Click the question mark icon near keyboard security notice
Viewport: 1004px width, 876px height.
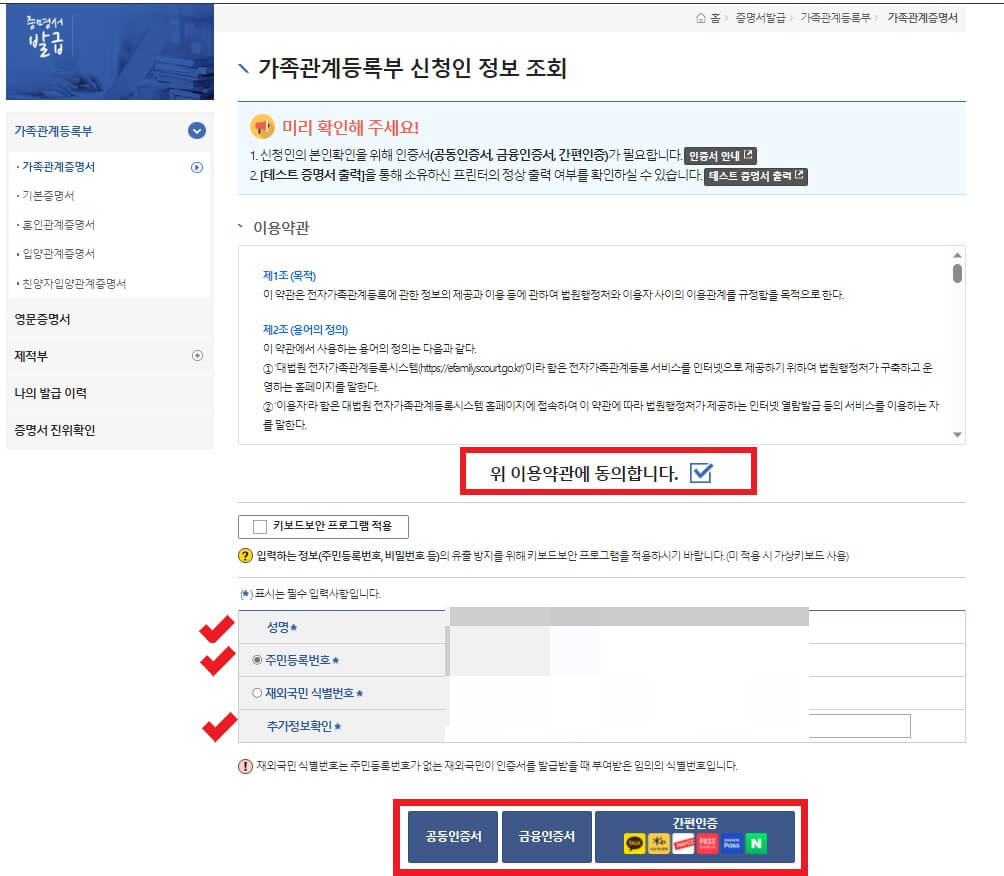click(x=244, y=556)
